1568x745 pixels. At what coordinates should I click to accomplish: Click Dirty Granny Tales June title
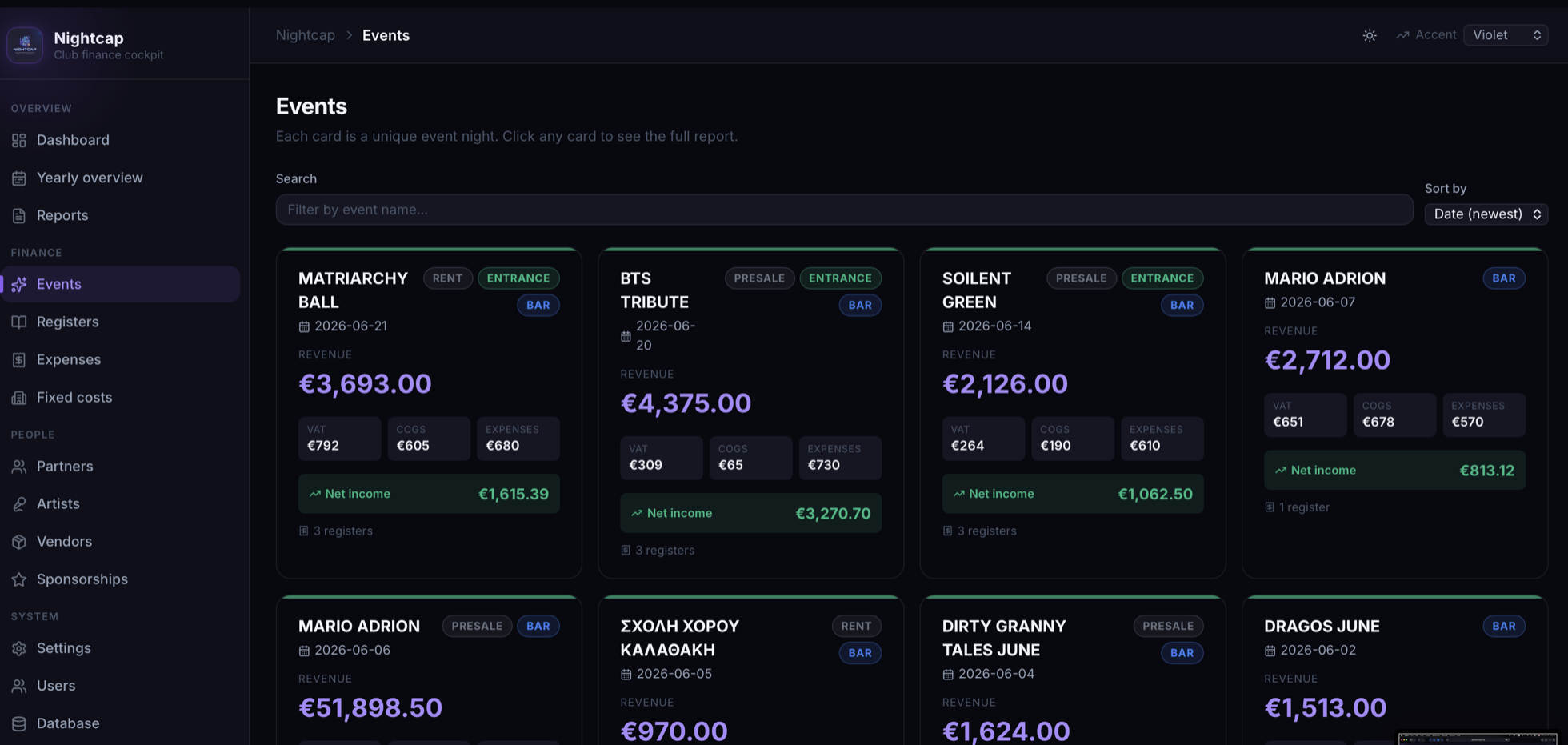[1004, 638]
